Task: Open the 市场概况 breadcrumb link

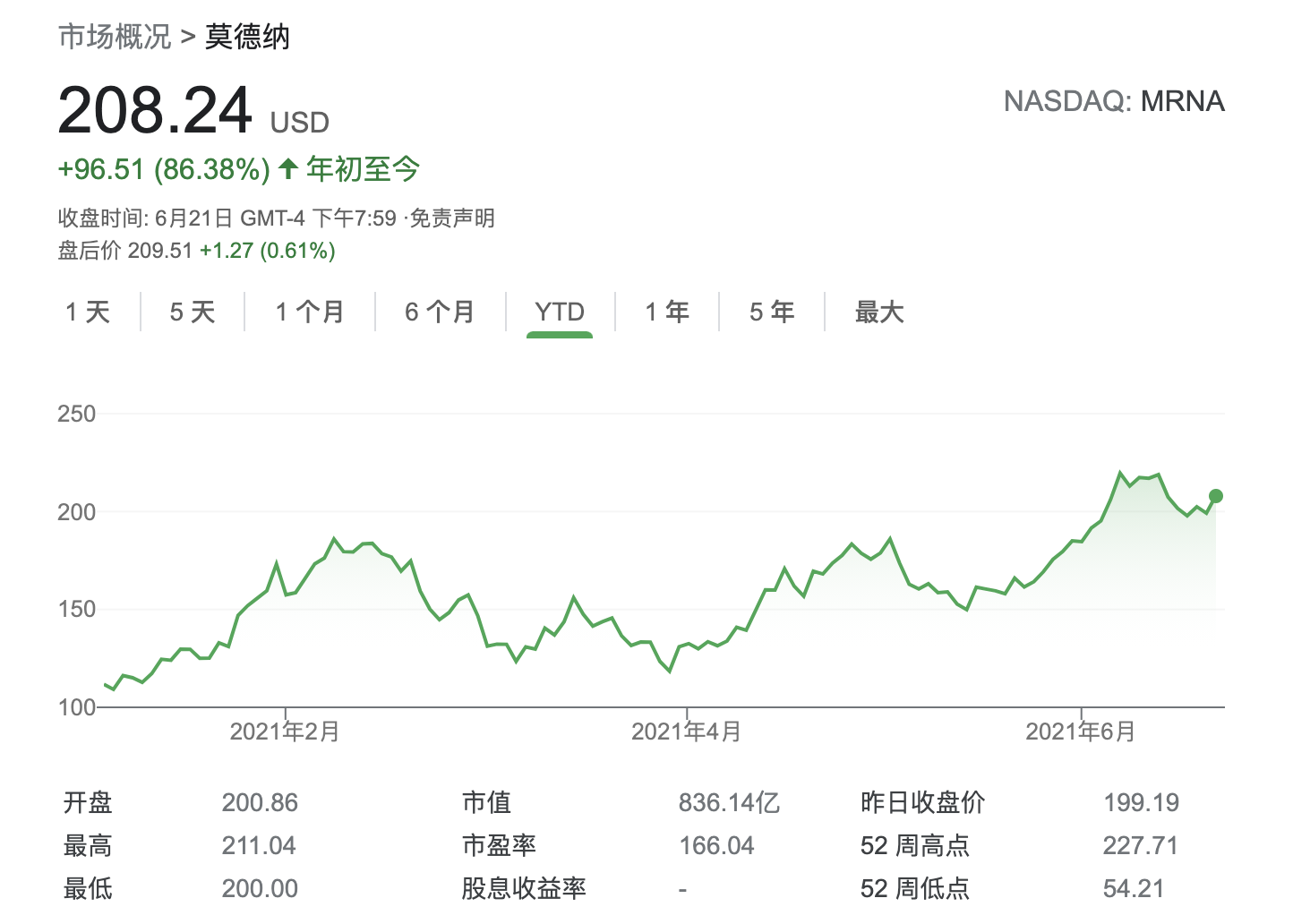Action: (x=115, y=37)
